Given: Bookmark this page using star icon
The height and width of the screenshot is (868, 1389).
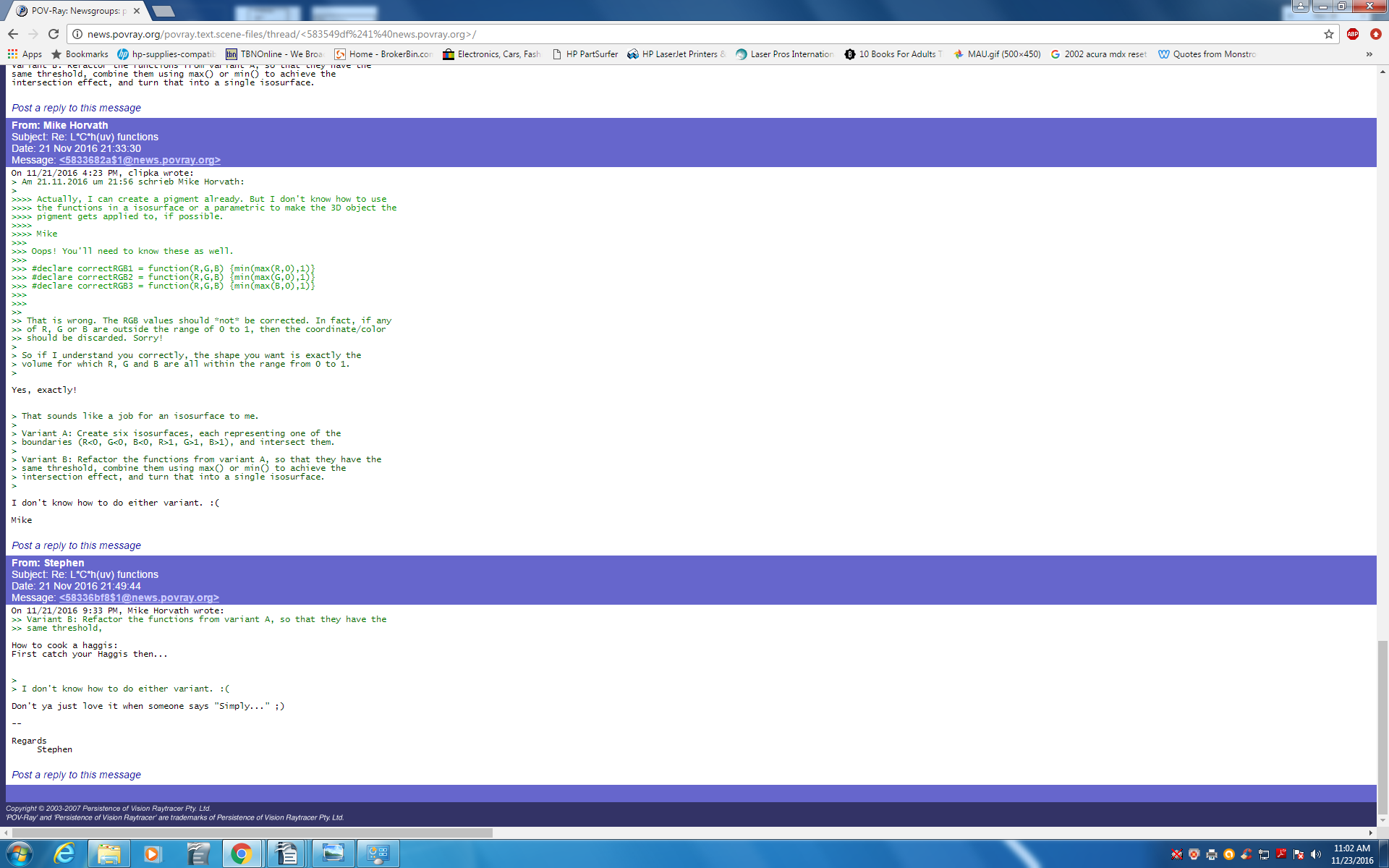Looking at the screenshot, I should (1328, 34).
